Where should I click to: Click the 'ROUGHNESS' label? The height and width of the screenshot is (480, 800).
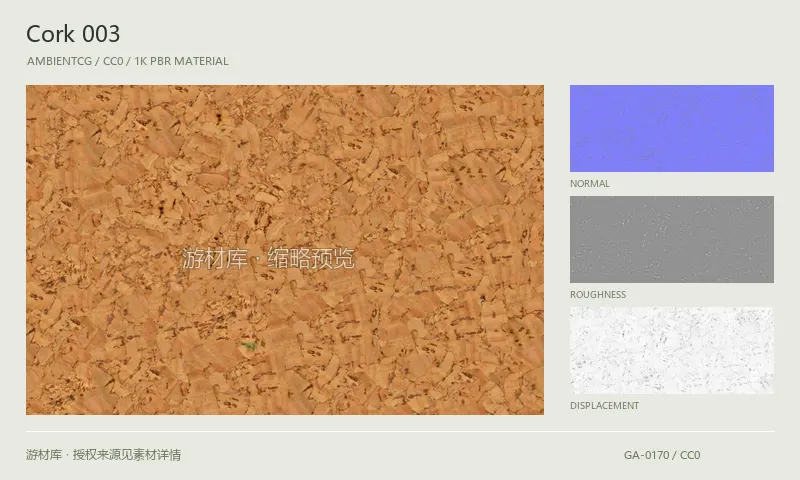[597, 295]
